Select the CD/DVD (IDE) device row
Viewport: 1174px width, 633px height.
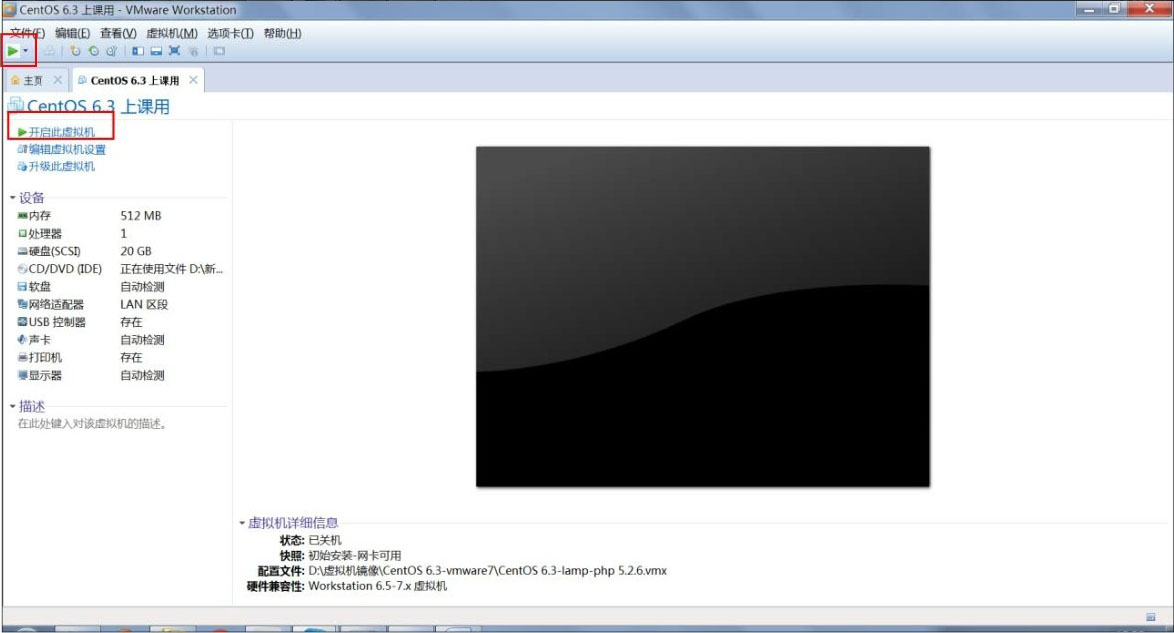click(x=120, y=269)
